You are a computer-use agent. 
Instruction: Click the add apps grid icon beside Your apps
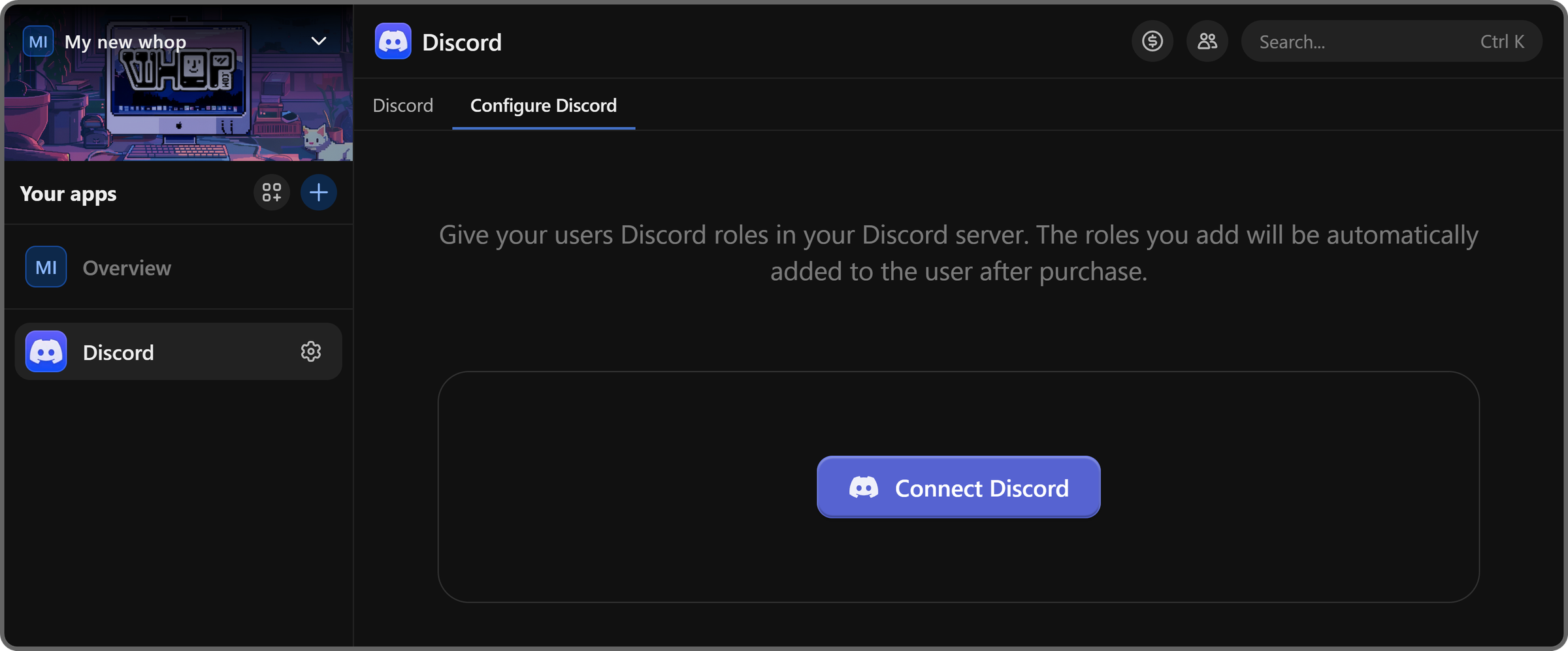[x=271, y=192]
